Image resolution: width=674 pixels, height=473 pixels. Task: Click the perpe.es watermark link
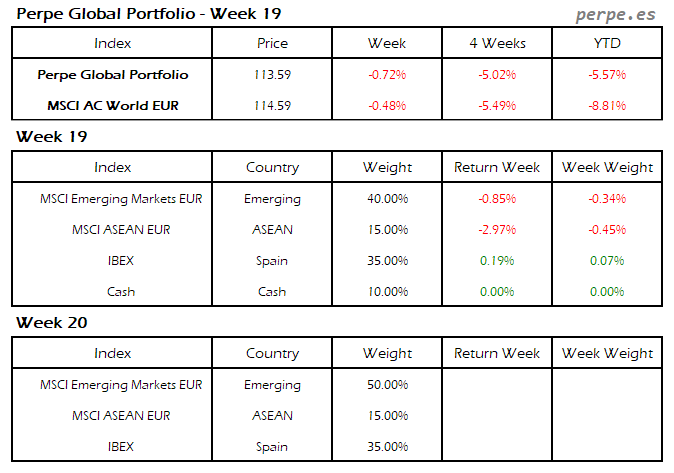tap(617, 14)
